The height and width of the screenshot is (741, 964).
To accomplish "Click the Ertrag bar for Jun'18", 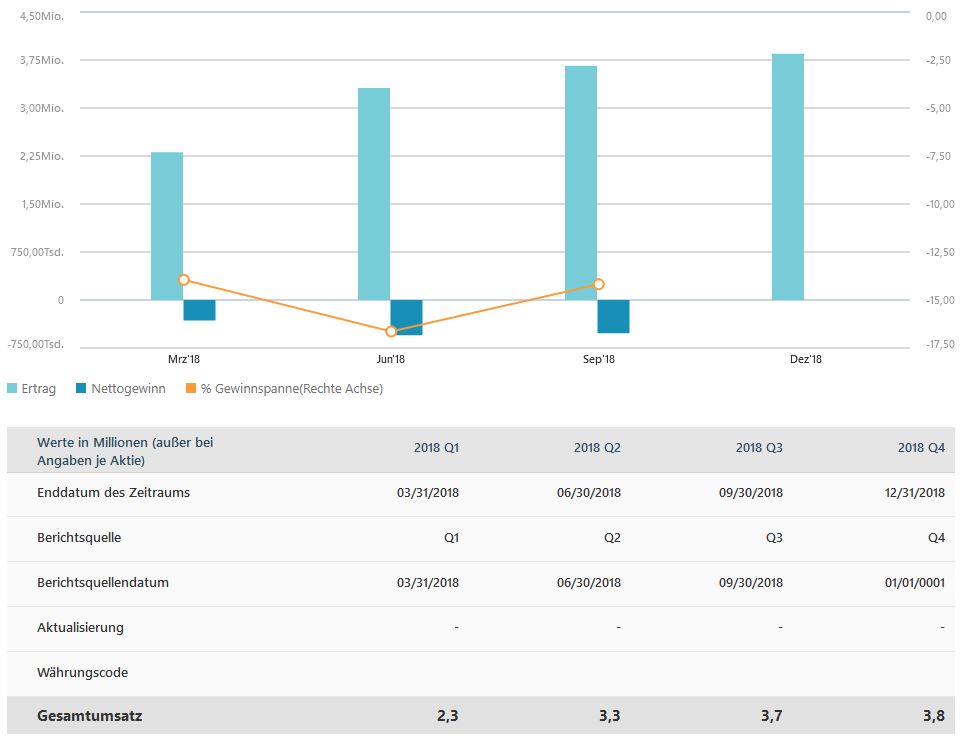I will 374,194.
